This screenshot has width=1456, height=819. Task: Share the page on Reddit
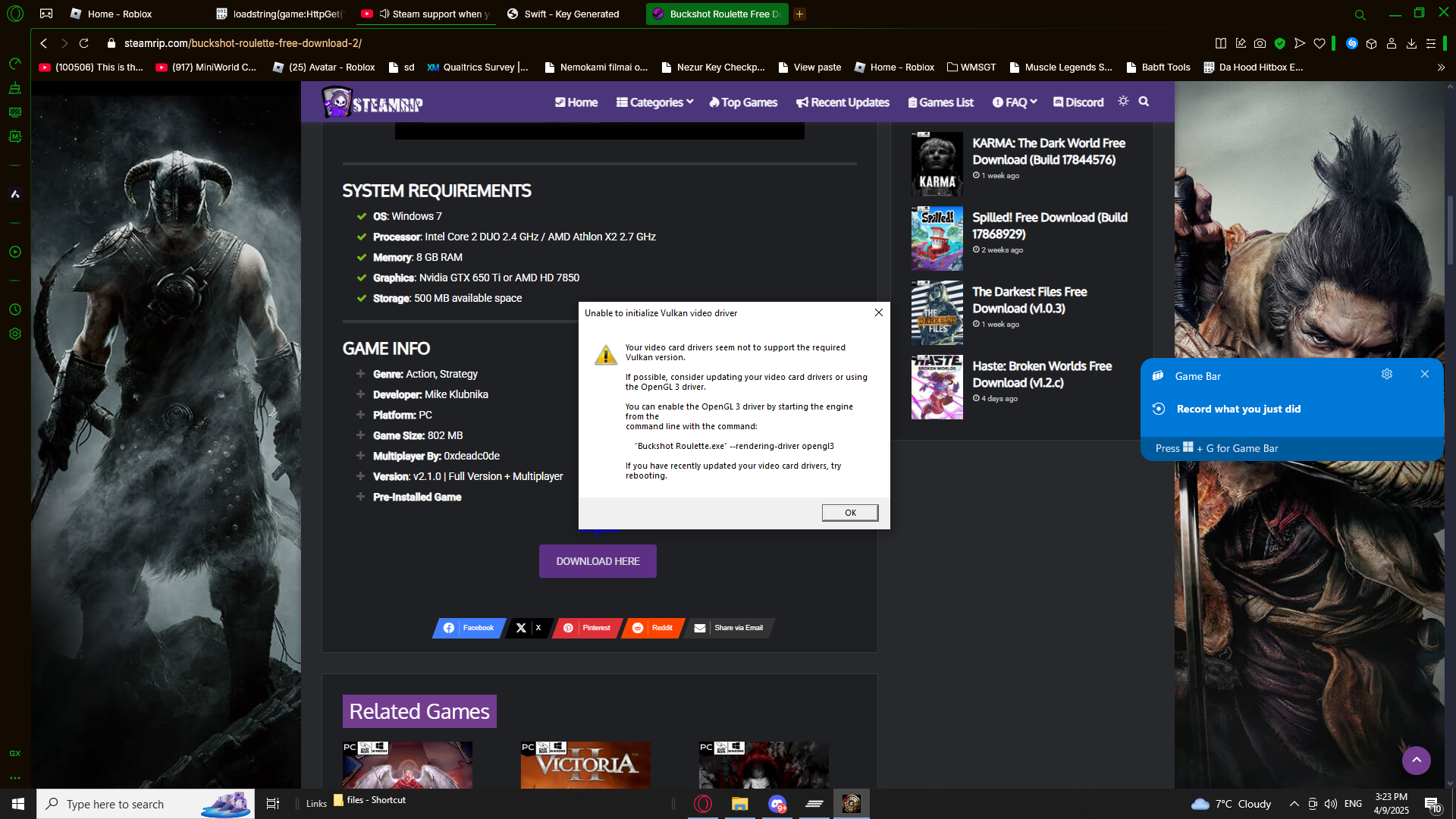pos(653,628)
